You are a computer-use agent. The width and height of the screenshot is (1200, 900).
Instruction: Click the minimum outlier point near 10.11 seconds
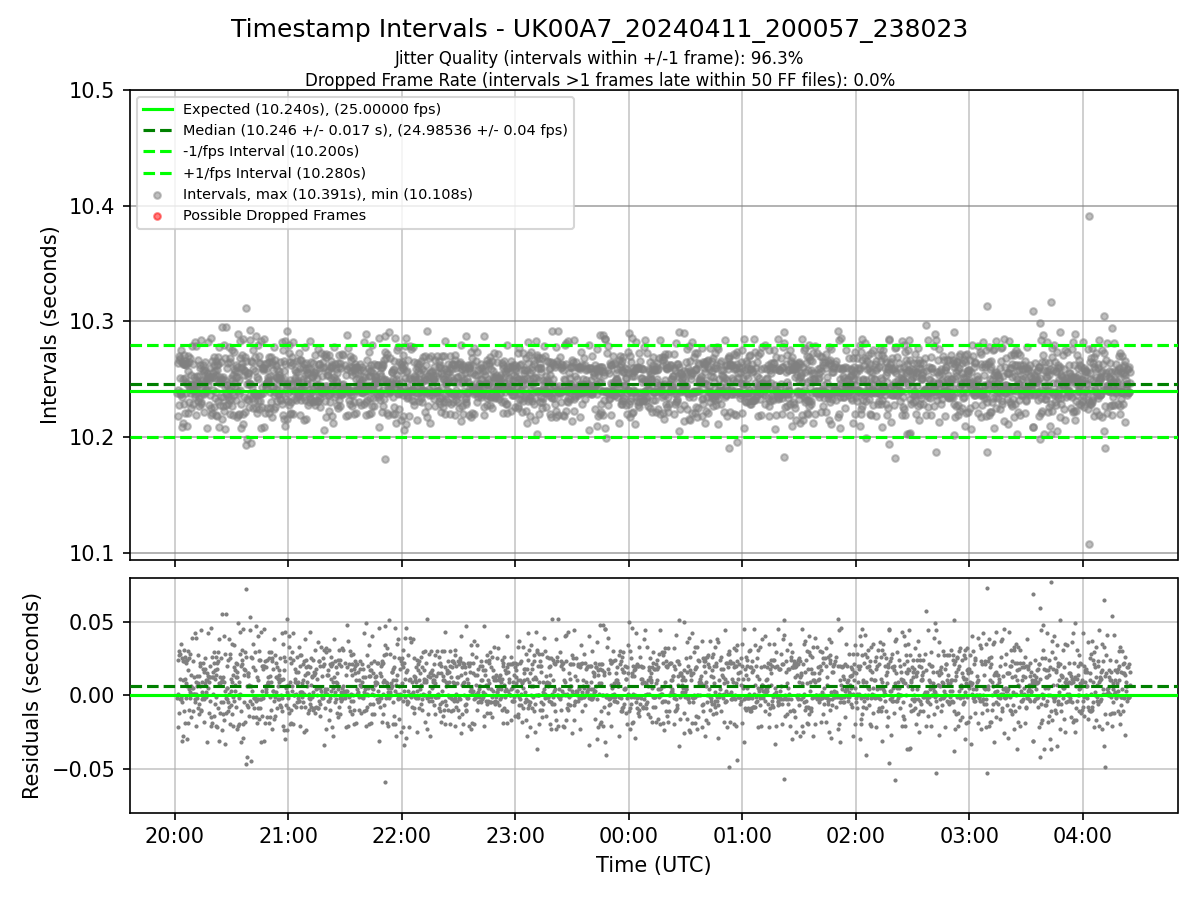pos(1089,544)
